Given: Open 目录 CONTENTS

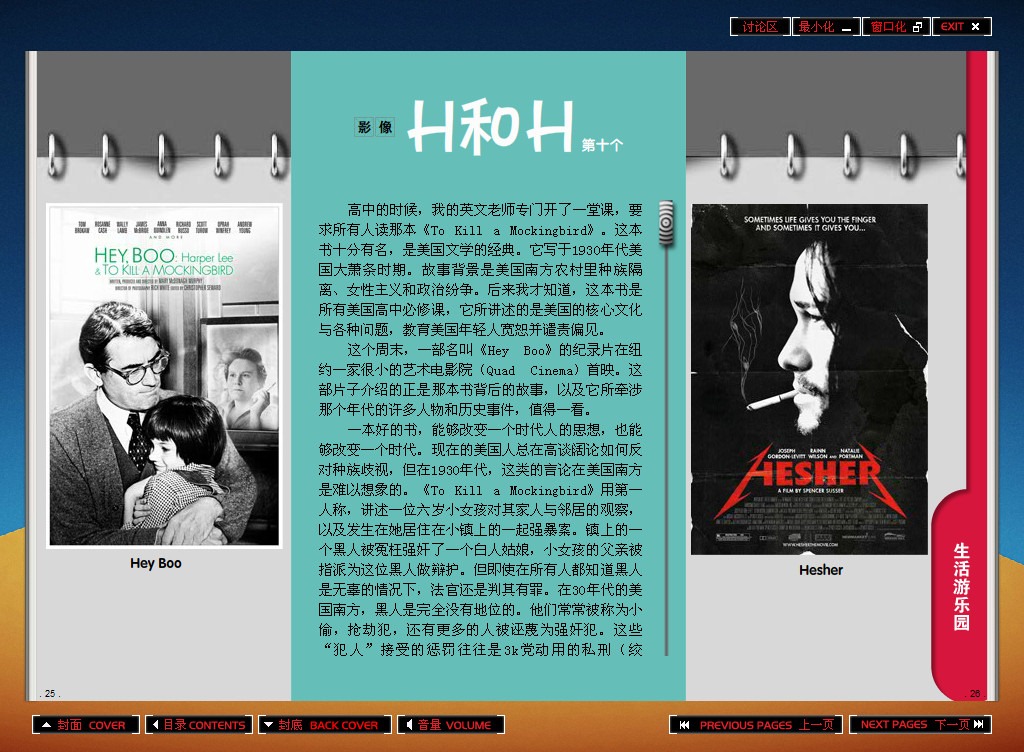Looking at the screenshot, I should [x=199, y=725].
